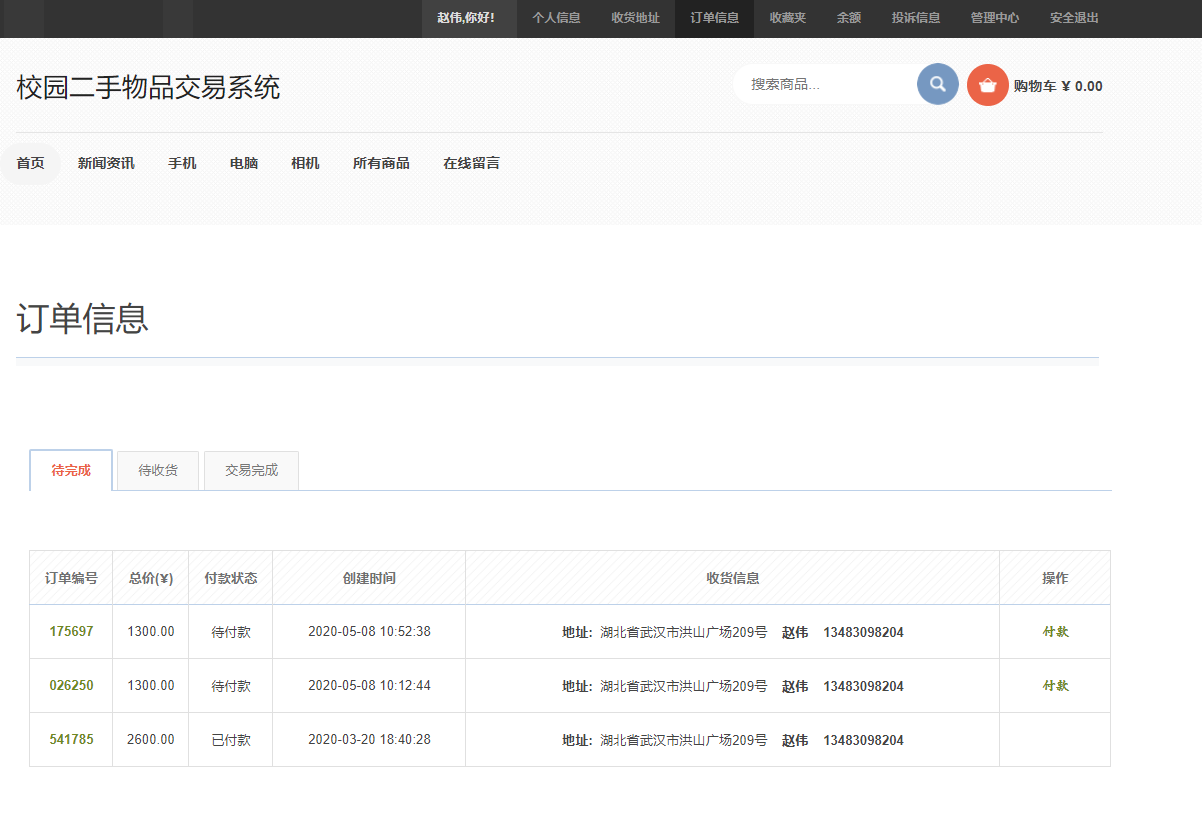Go to 首页 in navigation
Screen dimensions: 1202x813
pos(30,163)
